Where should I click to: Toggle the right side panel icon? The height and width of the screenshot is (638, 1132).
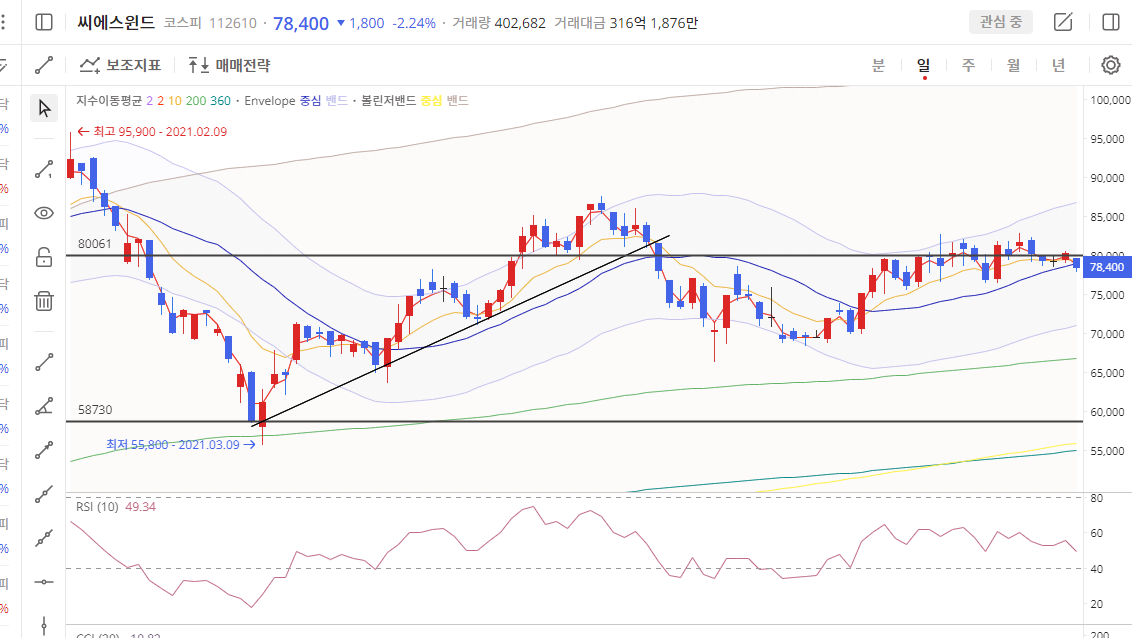click(1111, 22)
